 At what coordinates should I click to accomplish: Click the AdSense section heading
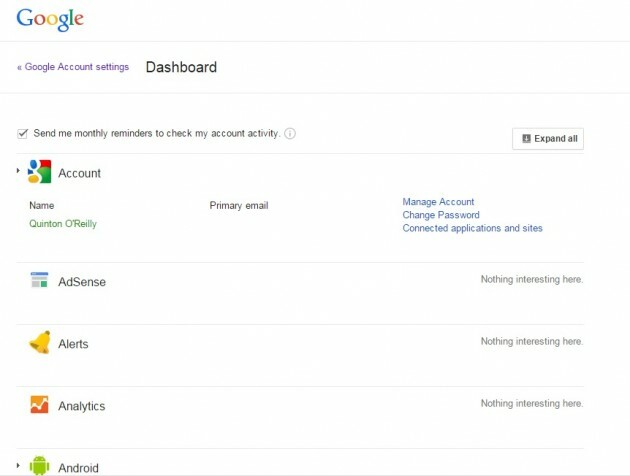81,282
